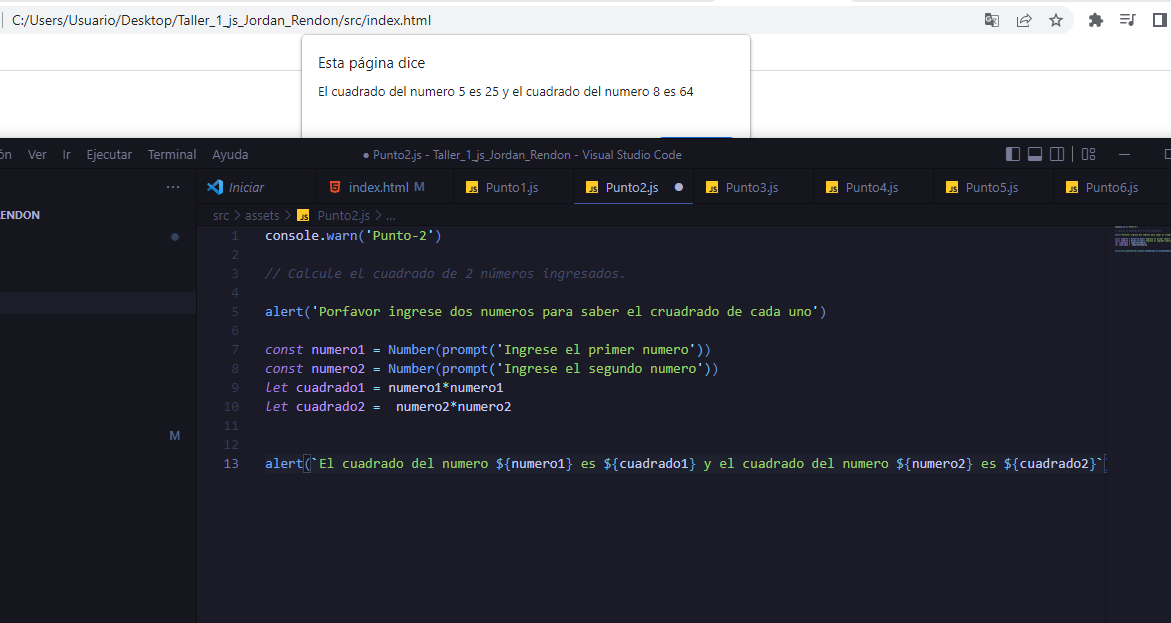Click the src breadcrumb segment
The height and width of the screenshot is (623, 1171).
pyautogui.click(x=220, y=215)
